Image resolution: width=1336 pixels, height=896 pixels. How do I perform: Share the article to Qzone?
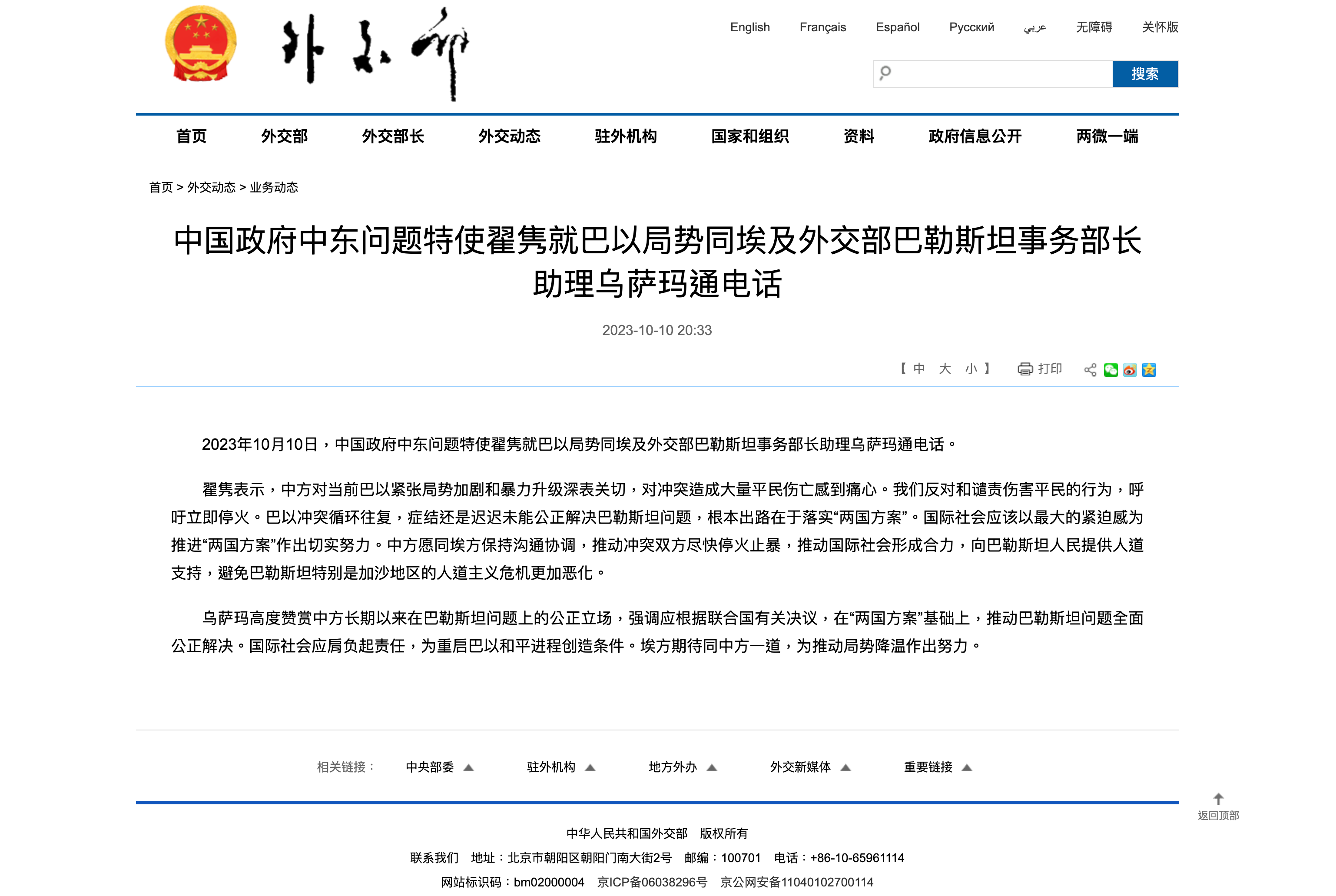pos(1149,370)
